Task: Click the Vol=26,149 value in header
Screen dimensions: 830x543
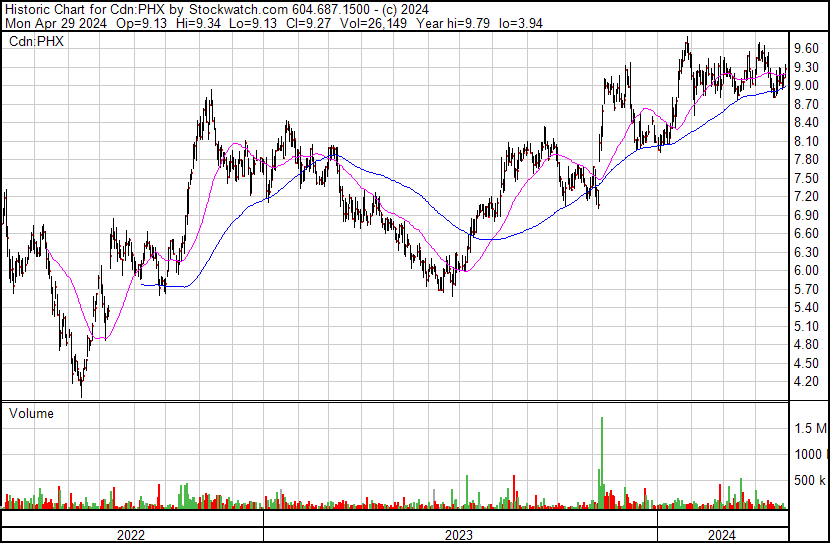Action: click(373, 23)
